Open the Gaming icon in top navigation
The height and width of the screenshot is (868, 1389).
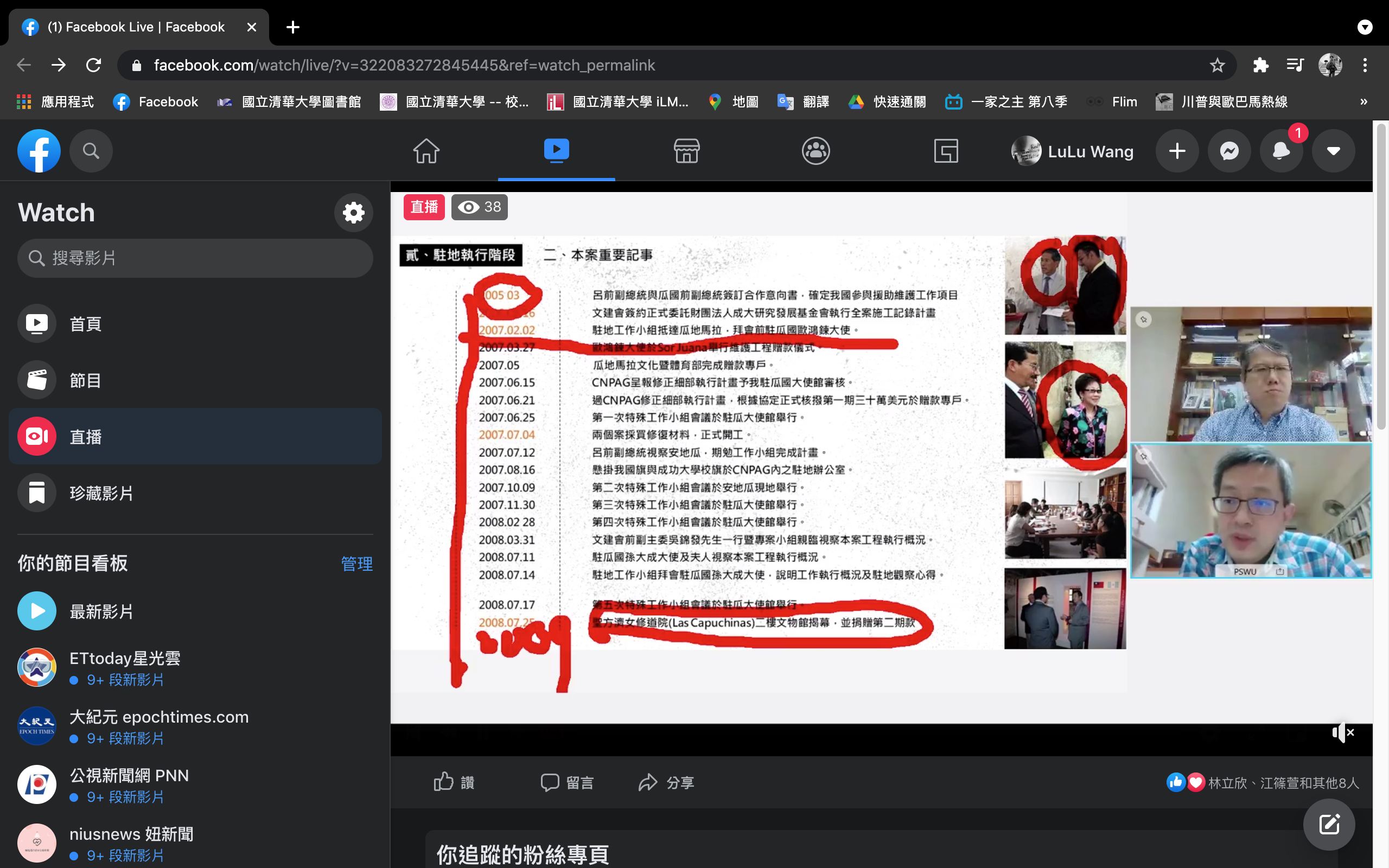pos(945,151)
